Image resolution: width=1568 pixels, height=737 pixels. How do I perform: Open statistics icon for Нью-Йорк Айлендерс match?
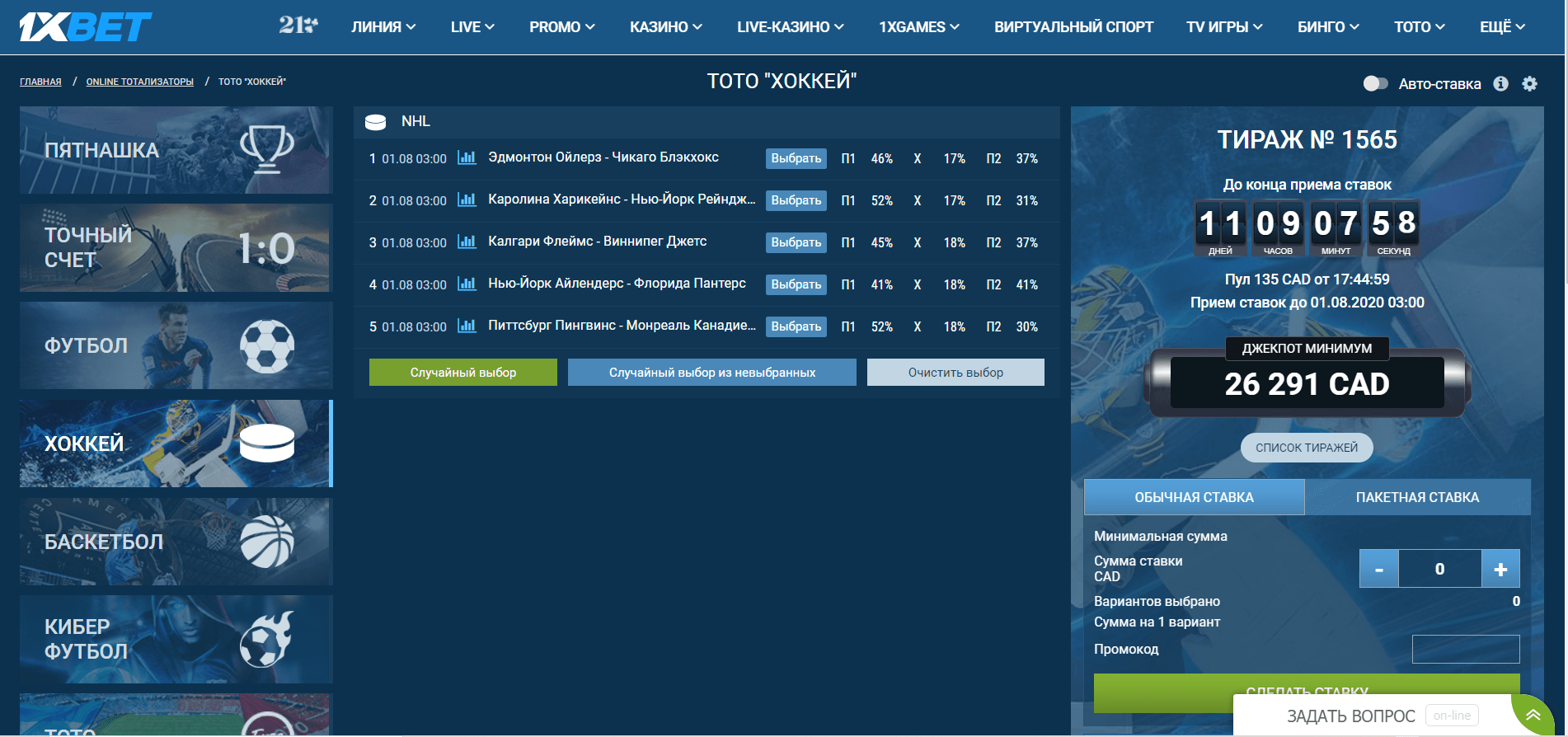[467, 284]
